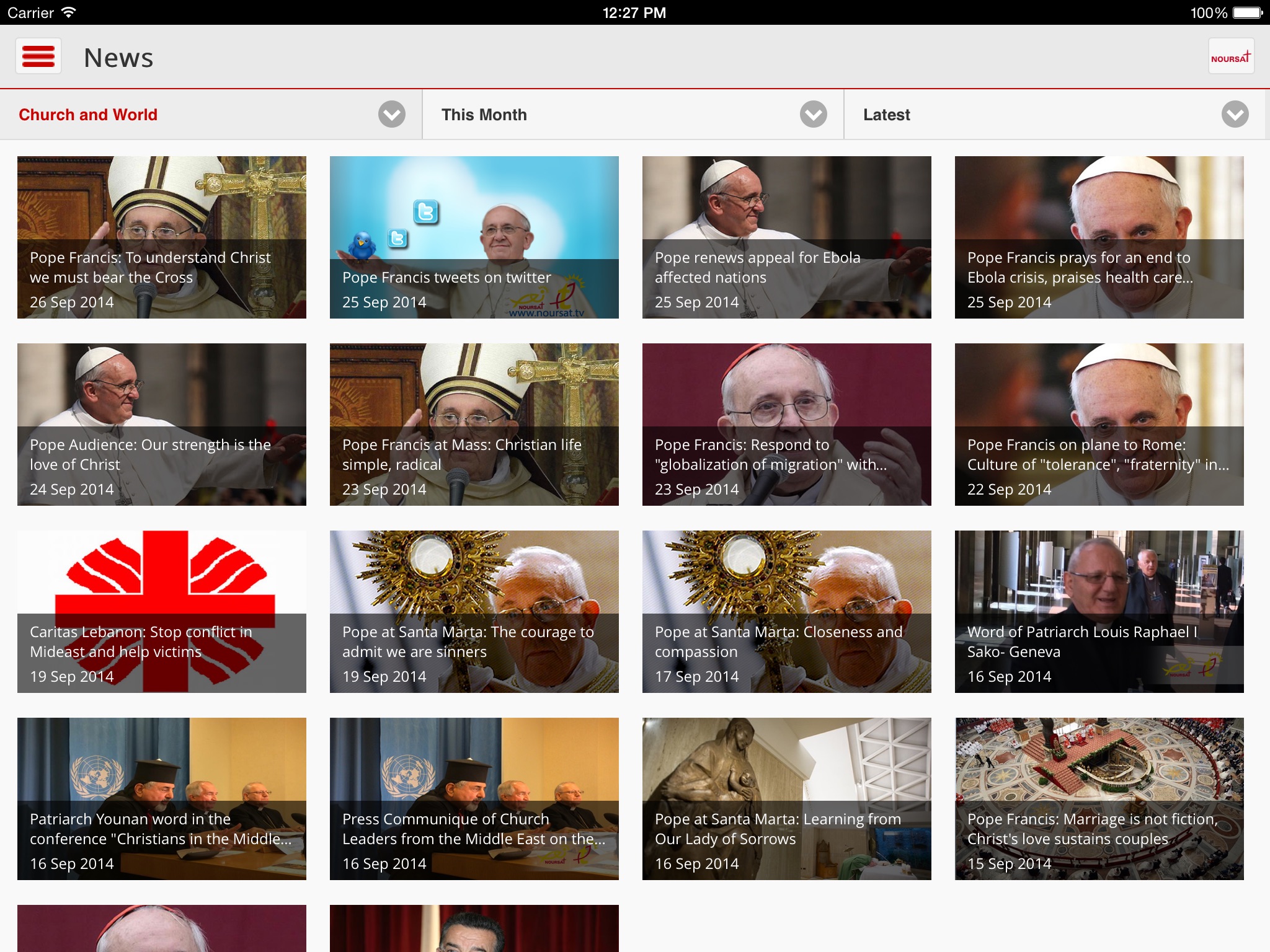Open Word of Patriarch Louis Raphael Sako
1270x952 pixels.
point(1099,612)
